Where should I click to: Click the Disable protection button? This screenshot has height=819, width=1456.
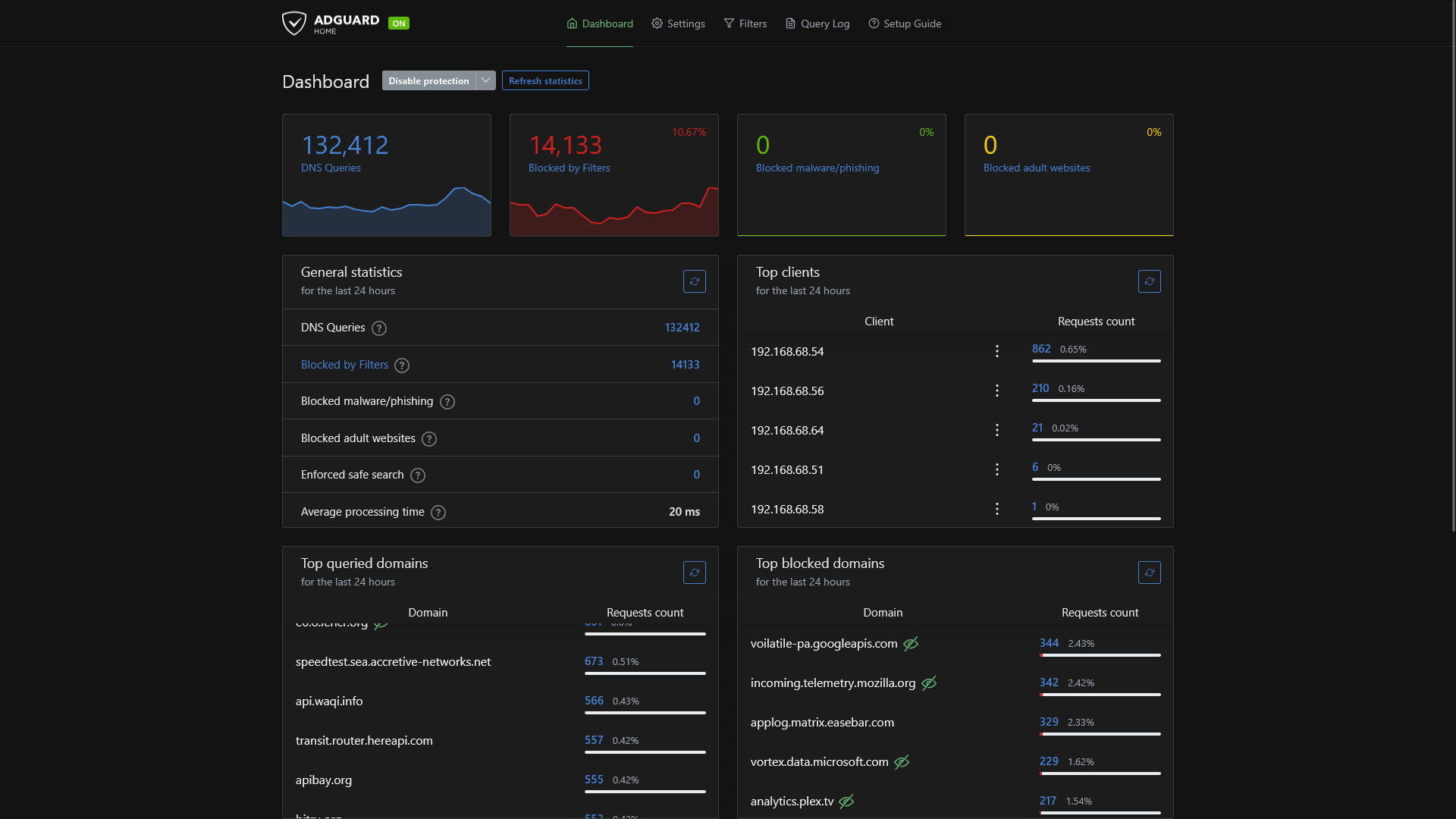tap(428, 80)
